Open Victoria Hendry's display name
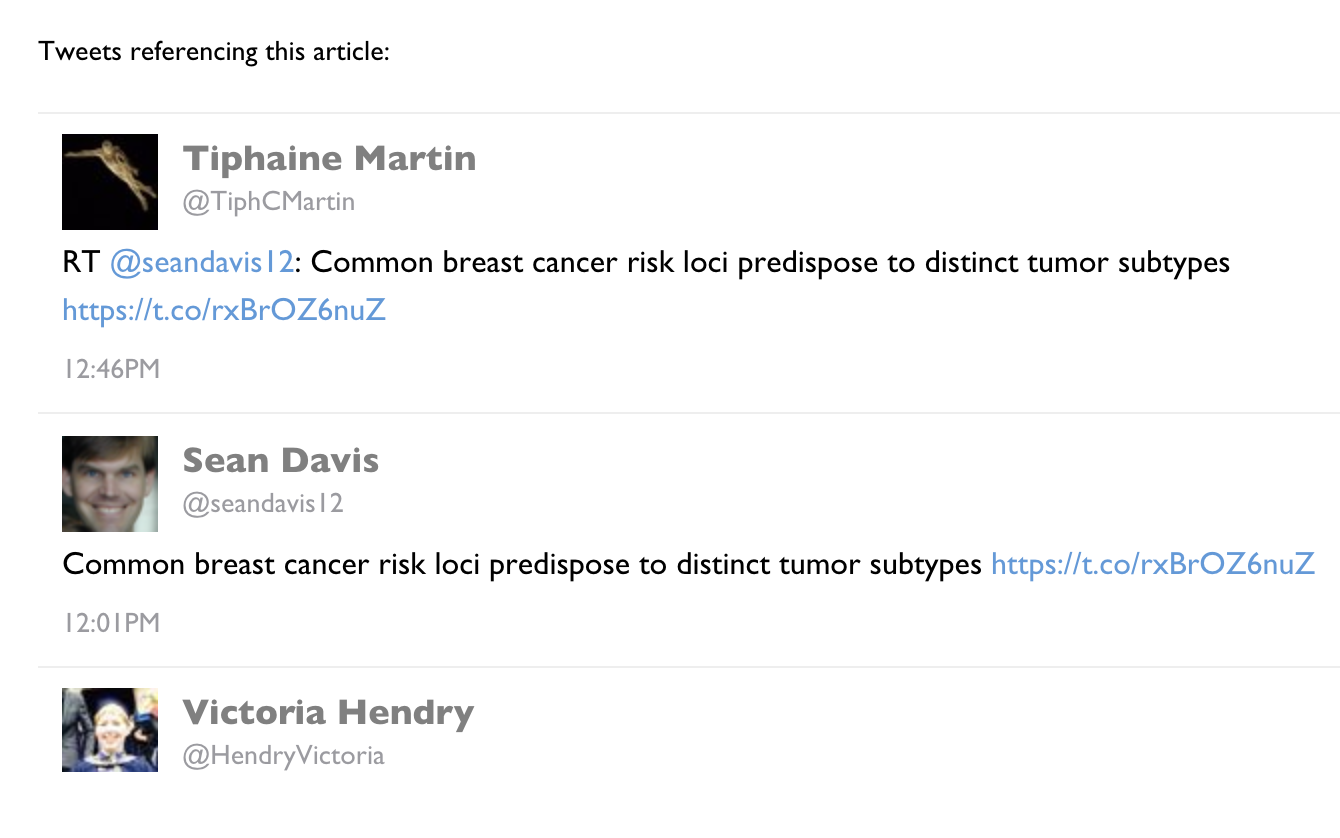The height and width of the screenshot is (838, 1340). [328, 712]
